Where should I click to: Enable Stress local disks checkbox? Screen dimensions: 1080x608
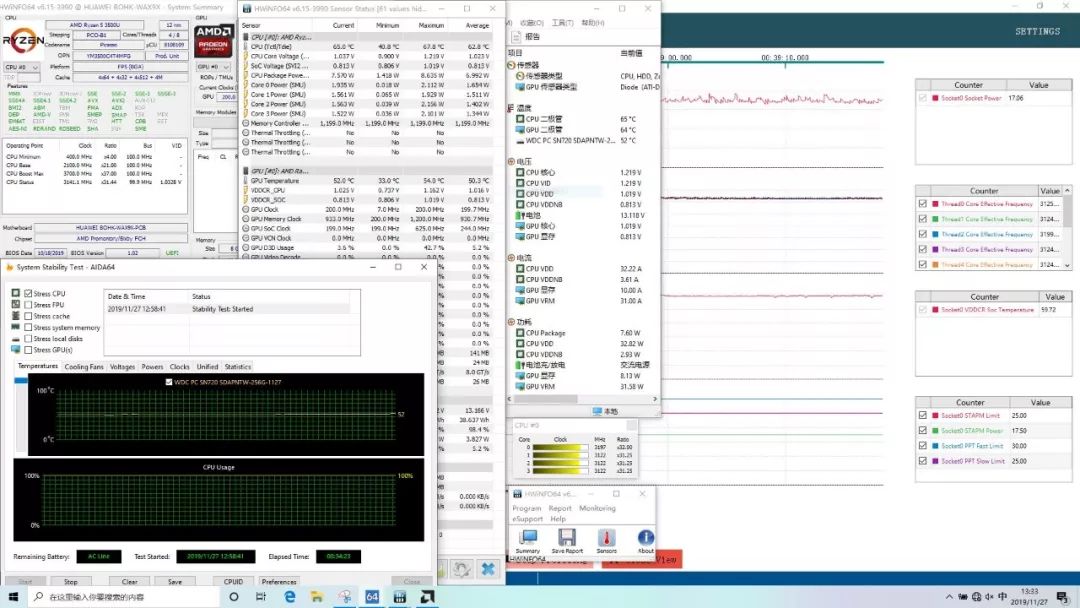[28, 339]
